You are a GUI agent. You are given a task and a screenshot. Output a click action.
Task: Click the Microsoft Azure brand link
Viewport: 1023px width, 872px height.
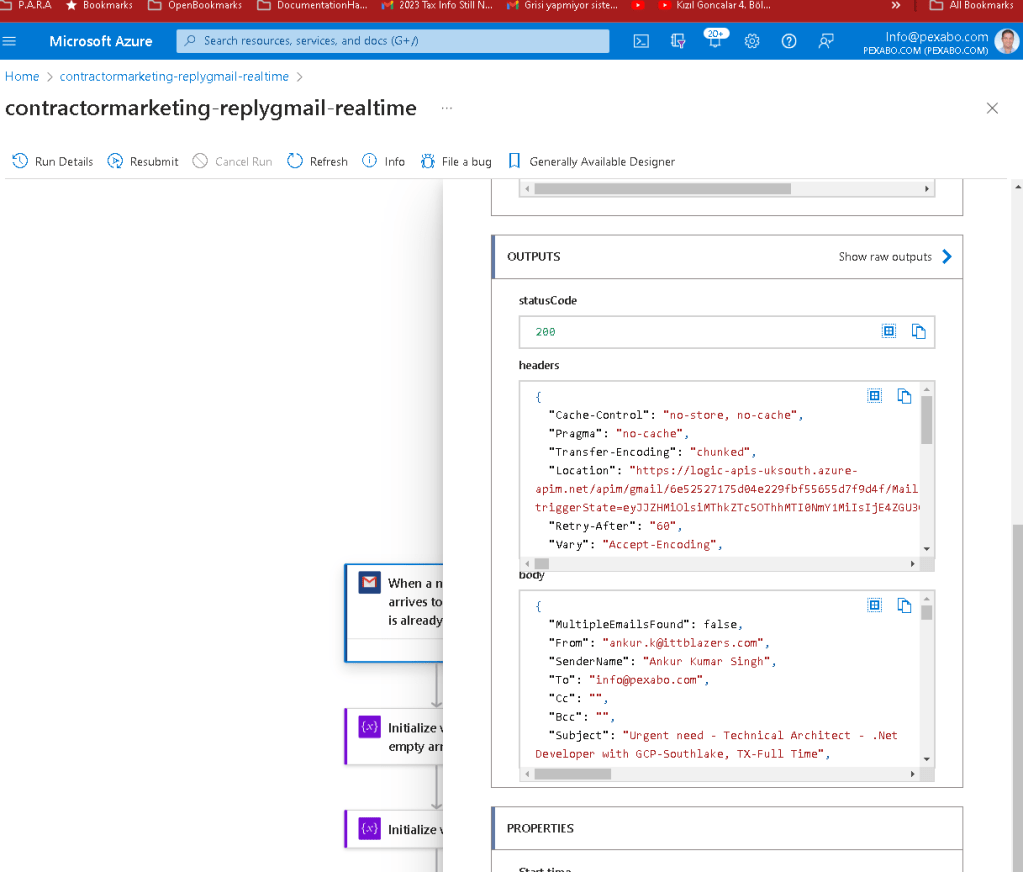100,41
